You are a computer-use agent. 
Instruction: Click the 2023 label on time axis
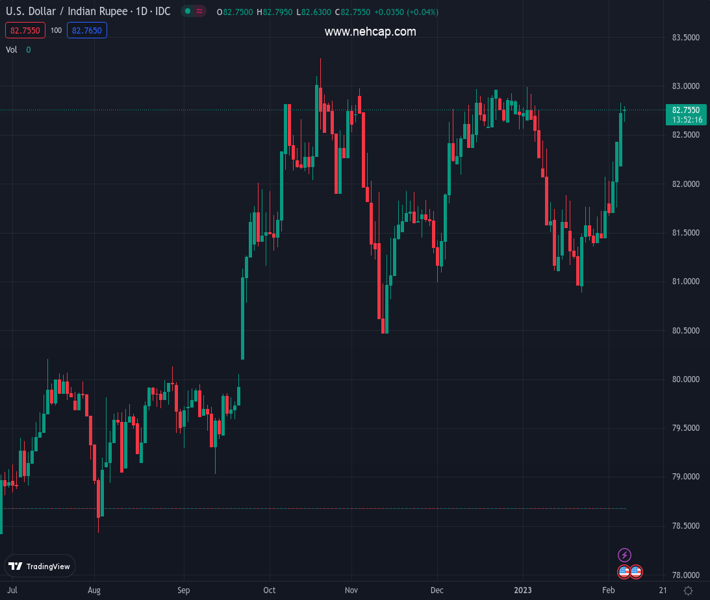pyautogui.click(x=524, y=591)
